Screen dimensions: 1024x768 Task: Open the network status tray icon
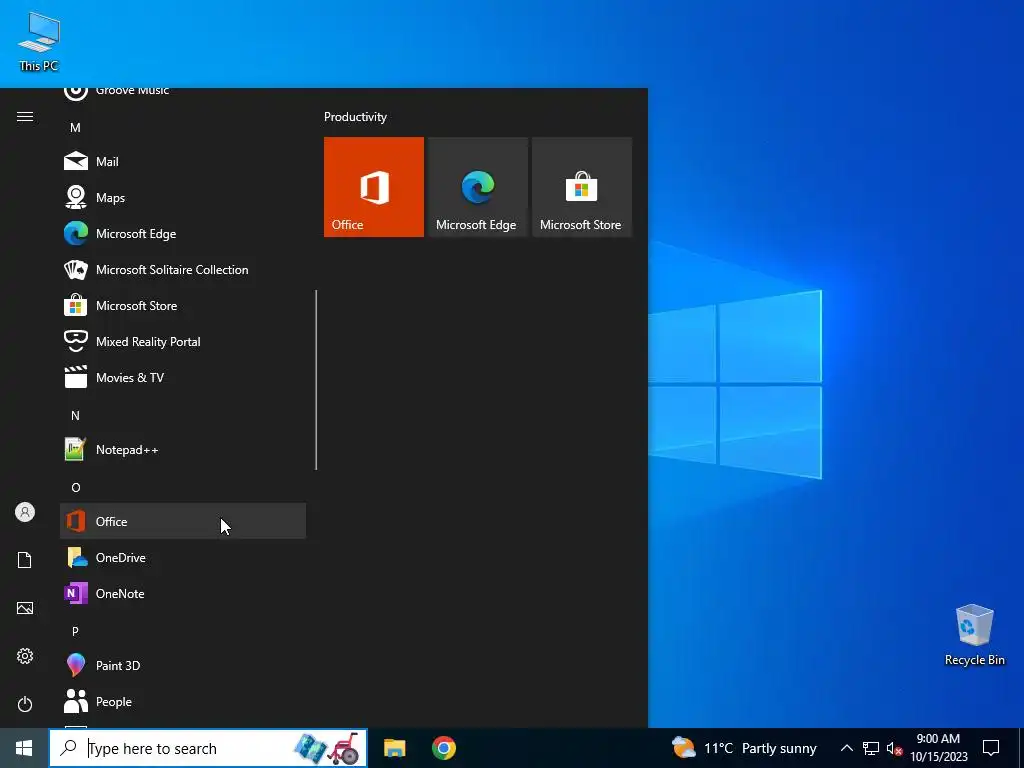click(871, 748)
